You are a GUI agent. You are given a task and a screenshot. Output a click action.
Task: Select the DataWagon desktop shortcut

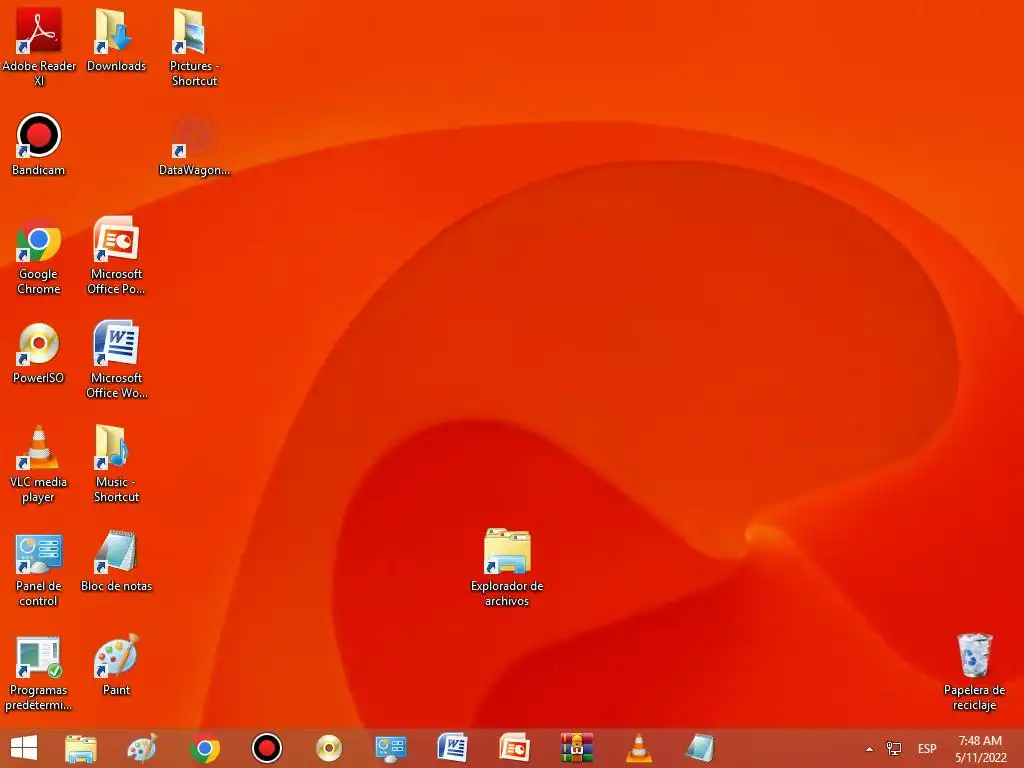coord(194,144)
